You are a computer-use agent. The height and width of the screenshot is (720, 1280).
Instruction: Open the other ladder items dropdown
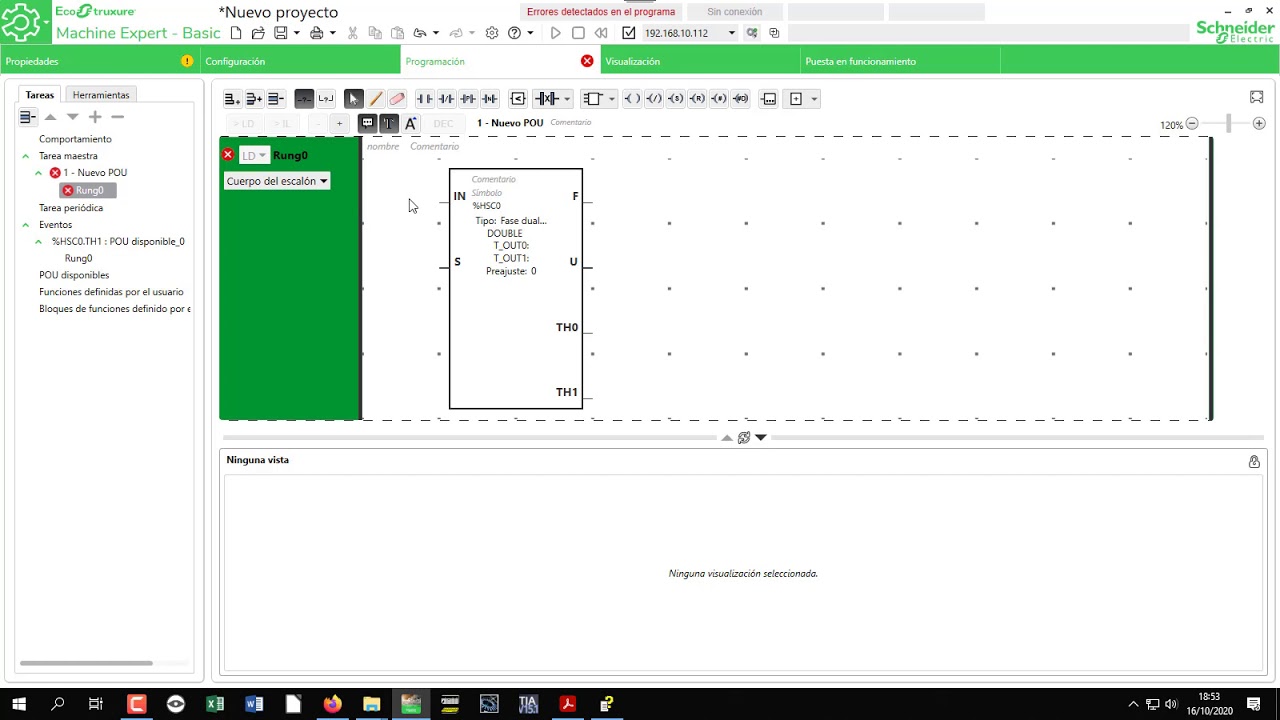pos(815,99)
